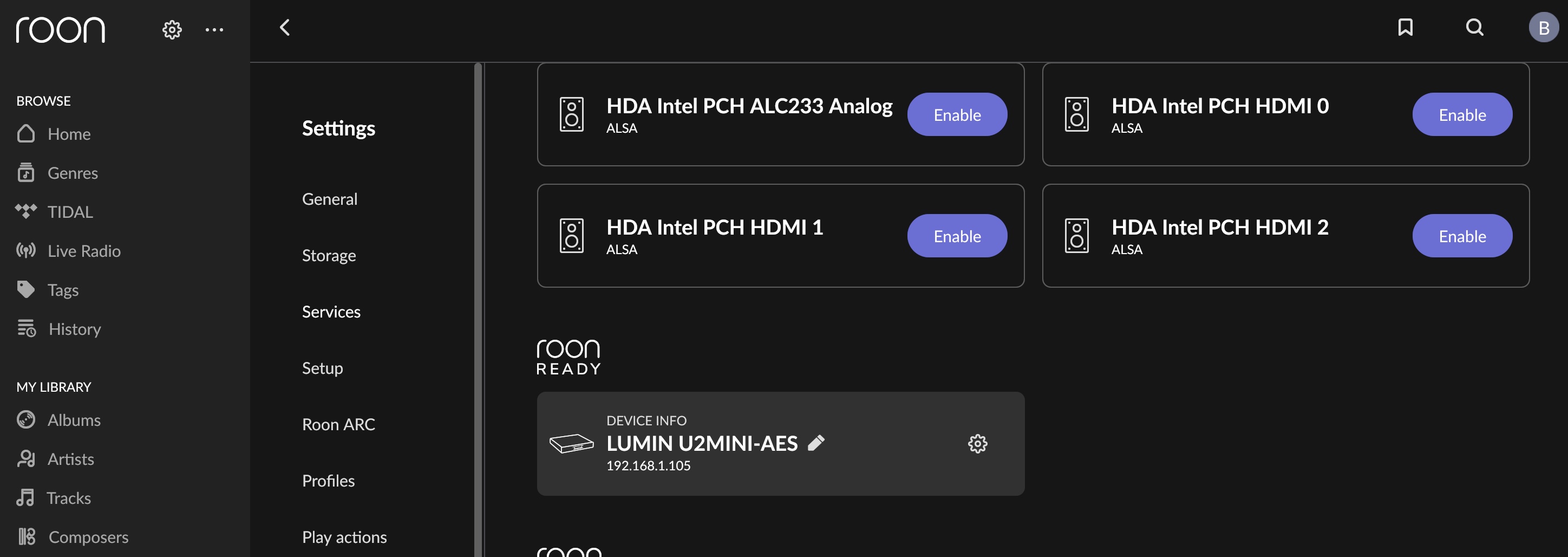Screen dimensions: 1568x557
Task: Open the bookmarks icon in the top bar
Action: tap(1405, 28)
